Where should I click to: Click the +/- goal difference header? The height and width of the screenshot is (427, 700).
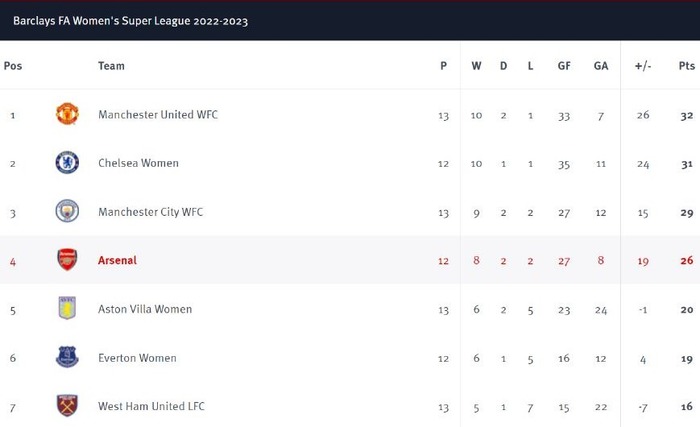[643, 66]
